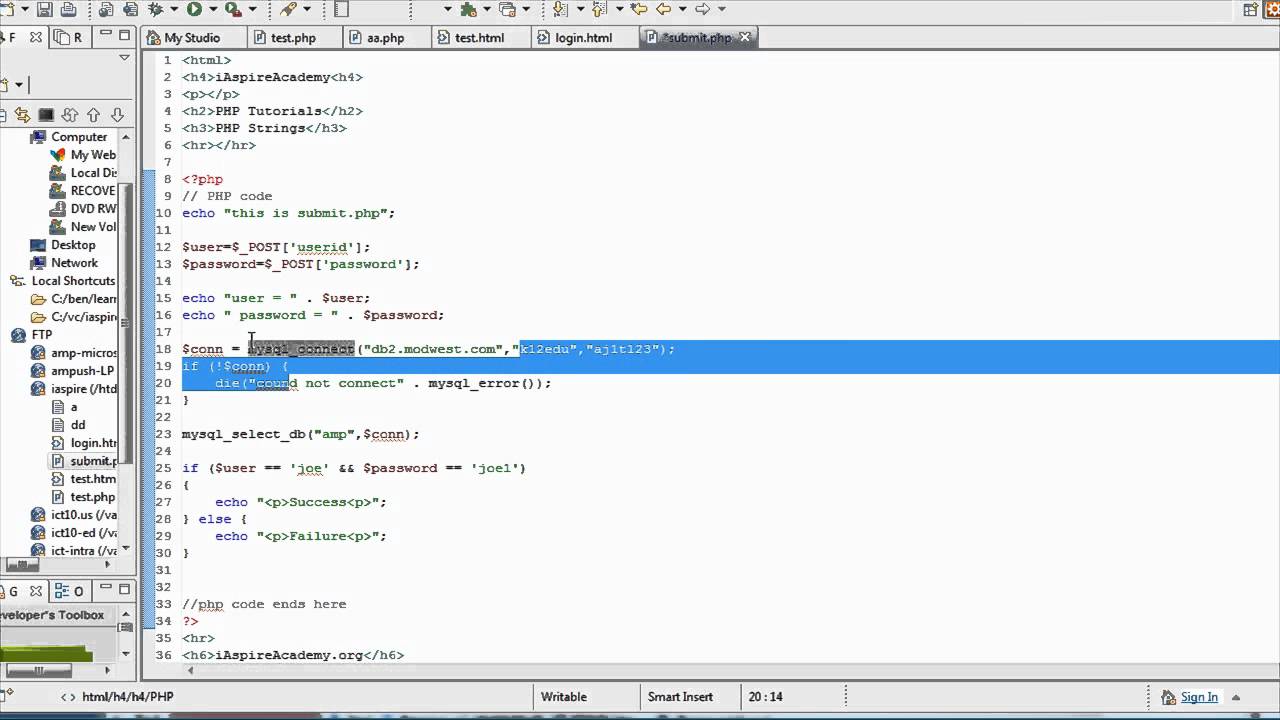Click the download arrow icon
This screenshot has height=720, width=1280.
pos(117,115)
